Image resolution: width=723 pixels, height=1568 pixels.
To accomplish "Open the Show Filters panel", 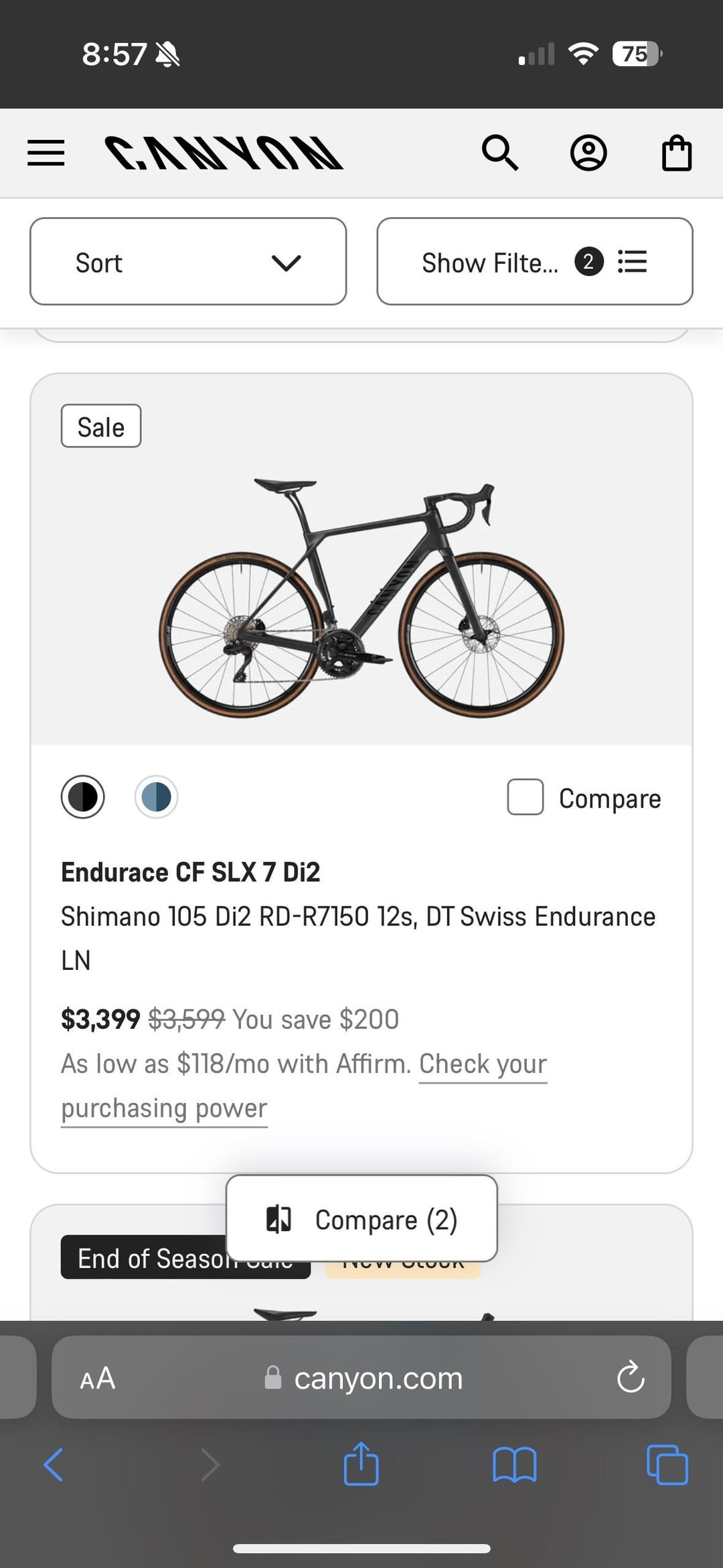I will [x=535, y=261].
